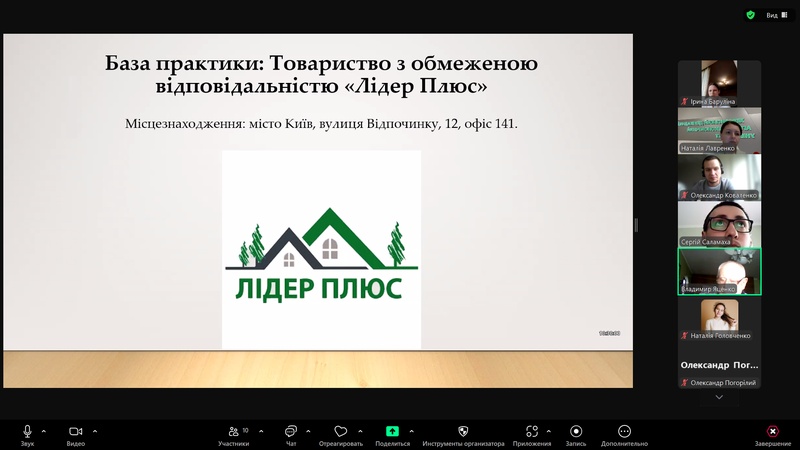Expand audio options arrow next to Звук
Screen dimensions: 800x450
tap(44, 431)
